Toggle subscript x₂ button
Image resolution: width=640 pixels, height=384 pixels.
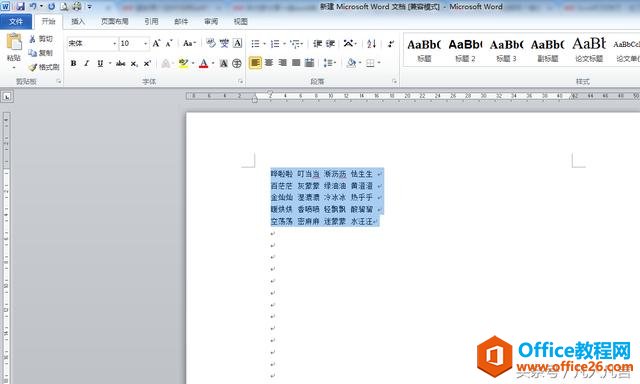[x=134, y=63]
